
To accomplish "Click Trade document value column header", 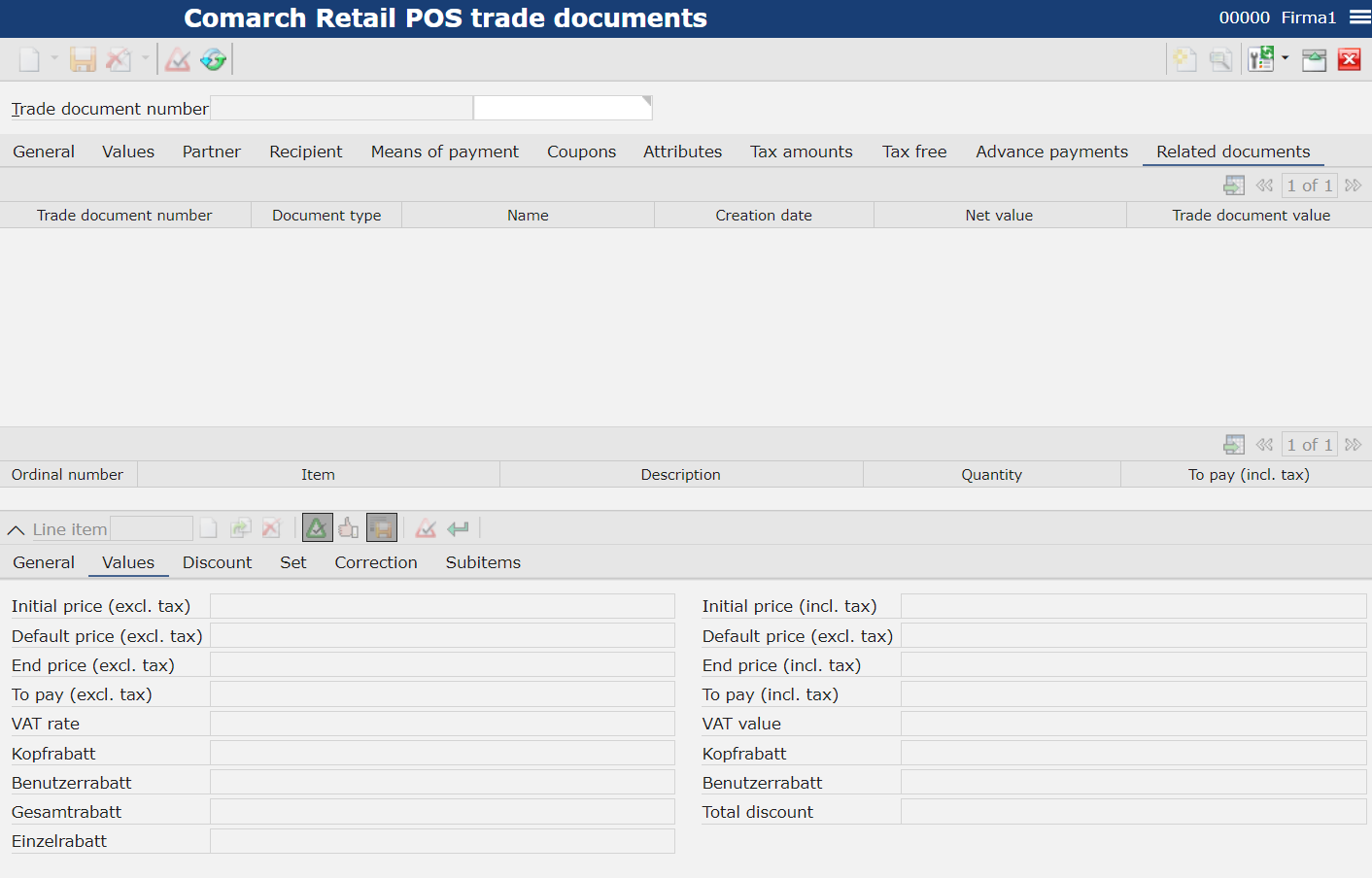I will coord(1251,216).
